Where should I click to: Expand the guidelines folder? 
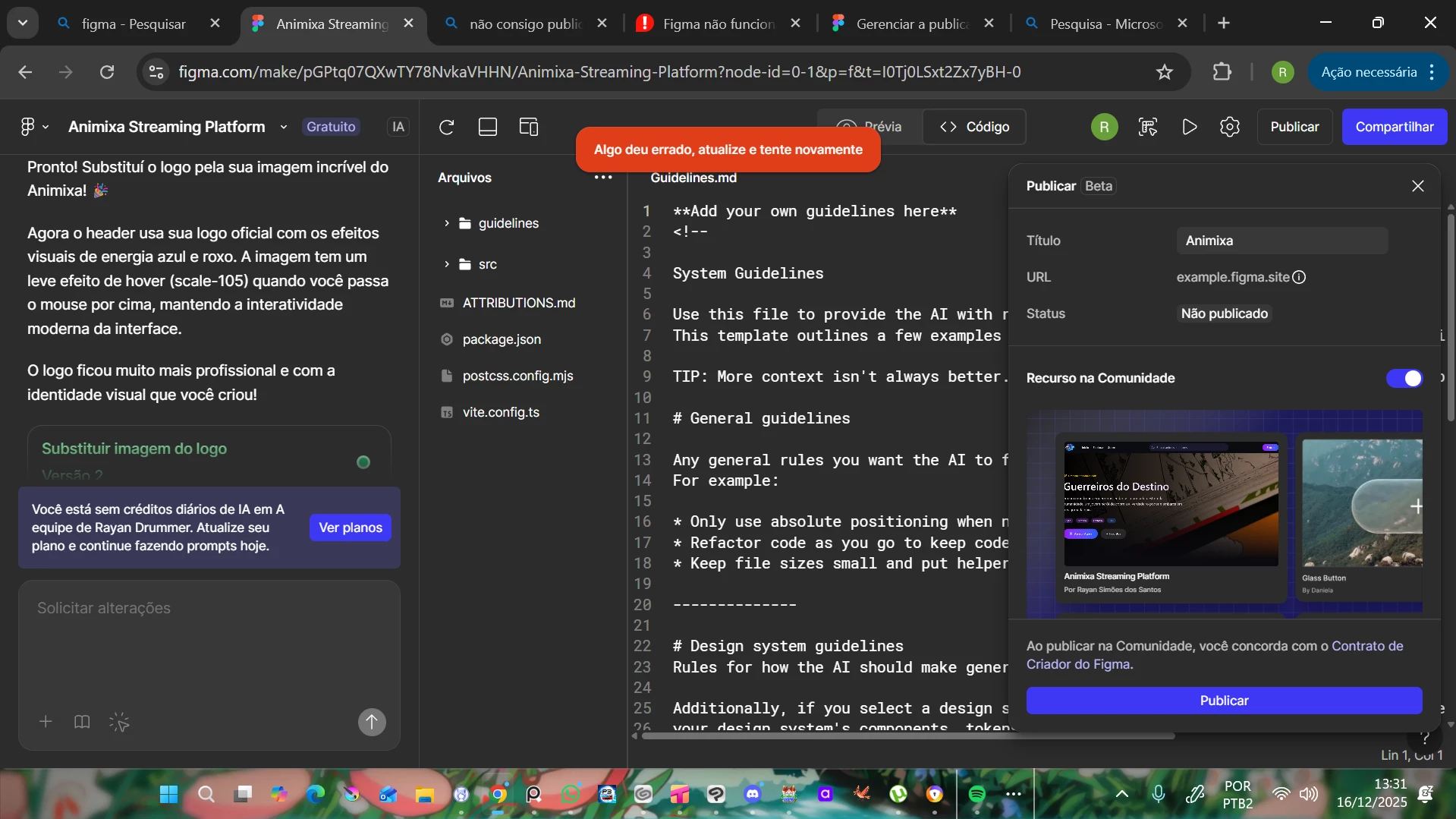click(x=446, y=223)
